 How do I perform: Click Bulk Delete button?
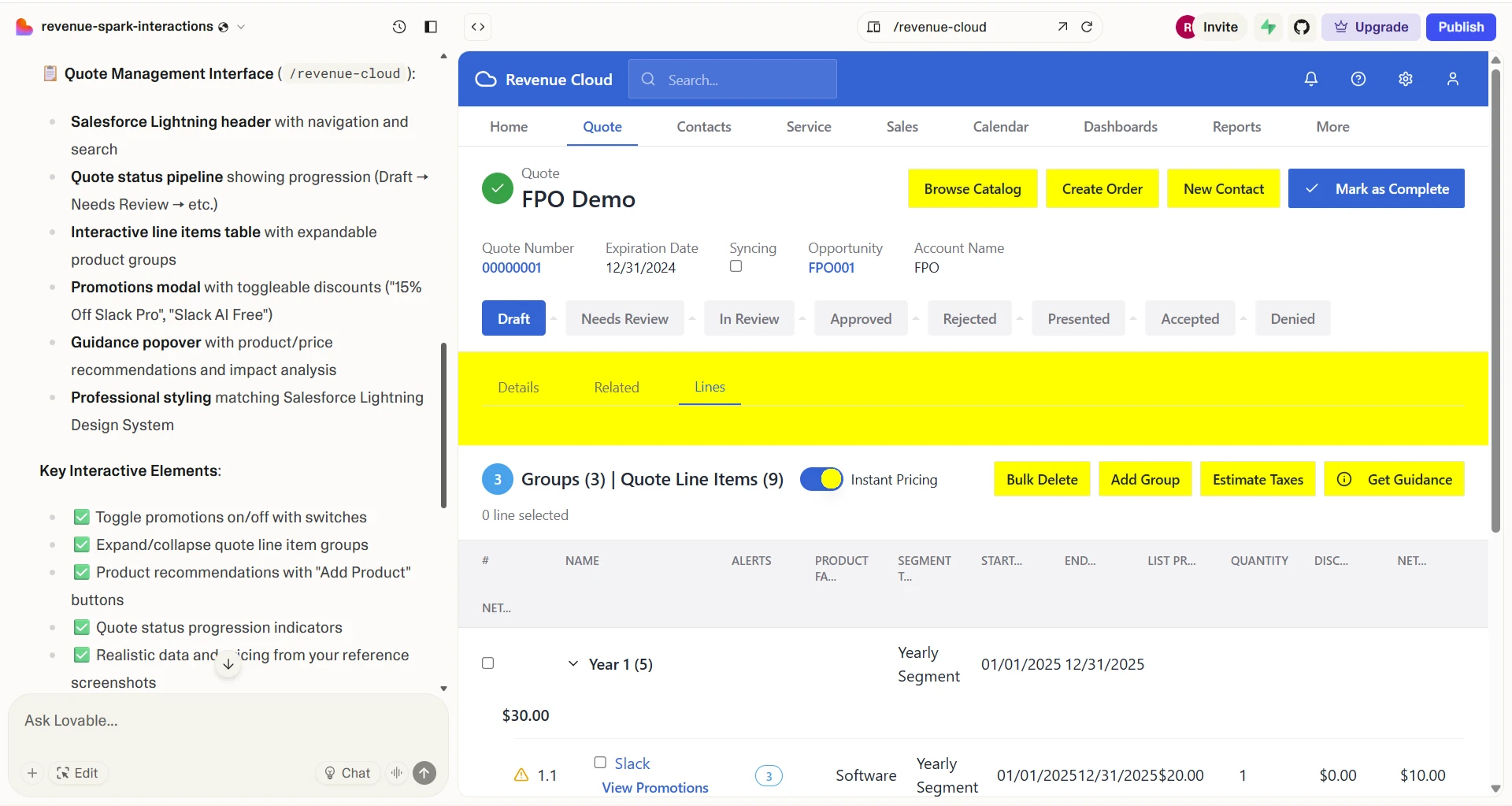[x=1042, y=479]
